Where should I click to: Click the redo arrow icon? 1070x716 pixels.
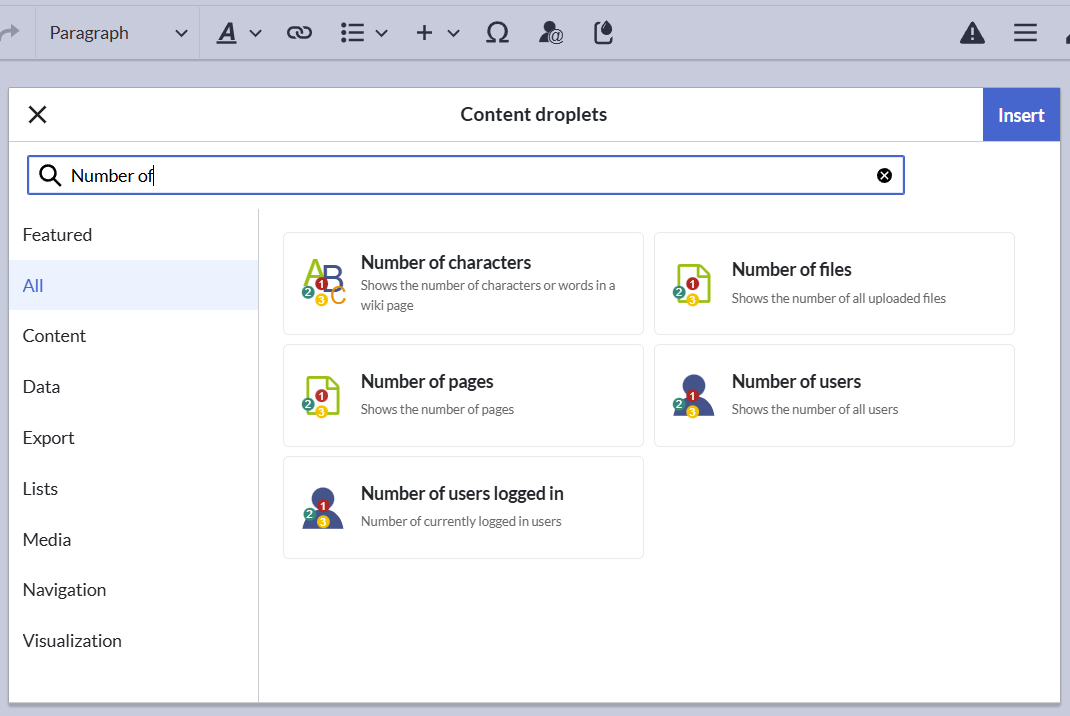click(10, 33)
